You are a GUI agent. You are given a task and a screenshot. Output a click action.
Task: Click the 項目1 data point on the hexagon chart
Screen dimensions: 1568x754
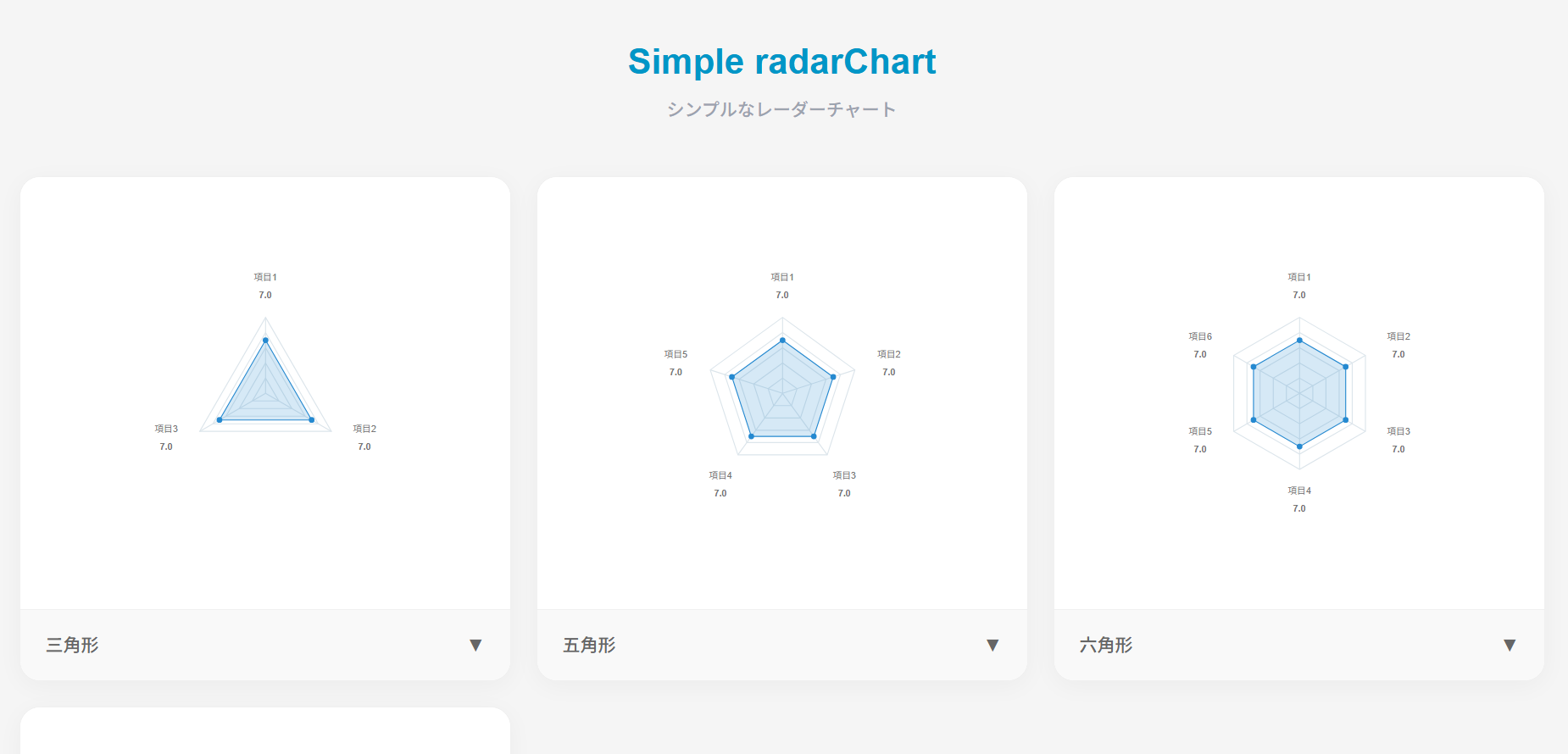1298,338
